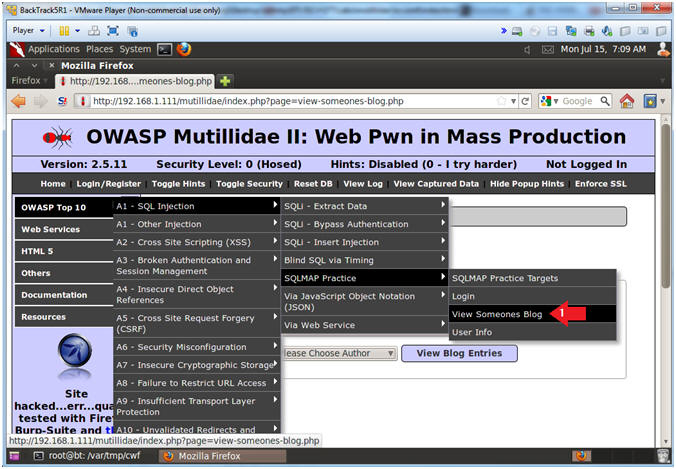This screenshot has height=469, width=676.
Task: Expand A1 - SQL Injection submenu
Action: coord(197,206)
